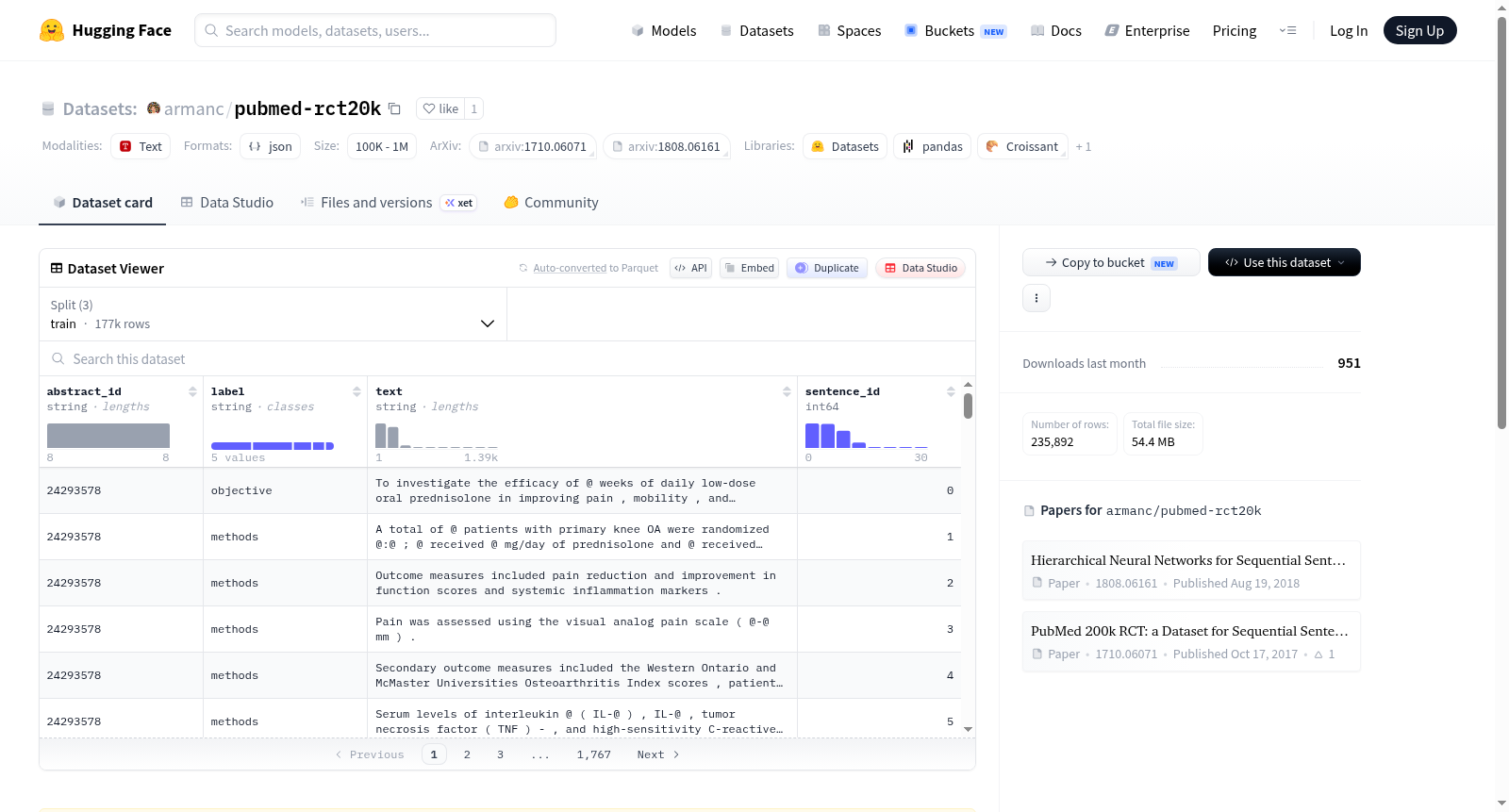Screen dimensions: 1509x812
Task: Click the 'objective' label cell
Action: point(285,490)
